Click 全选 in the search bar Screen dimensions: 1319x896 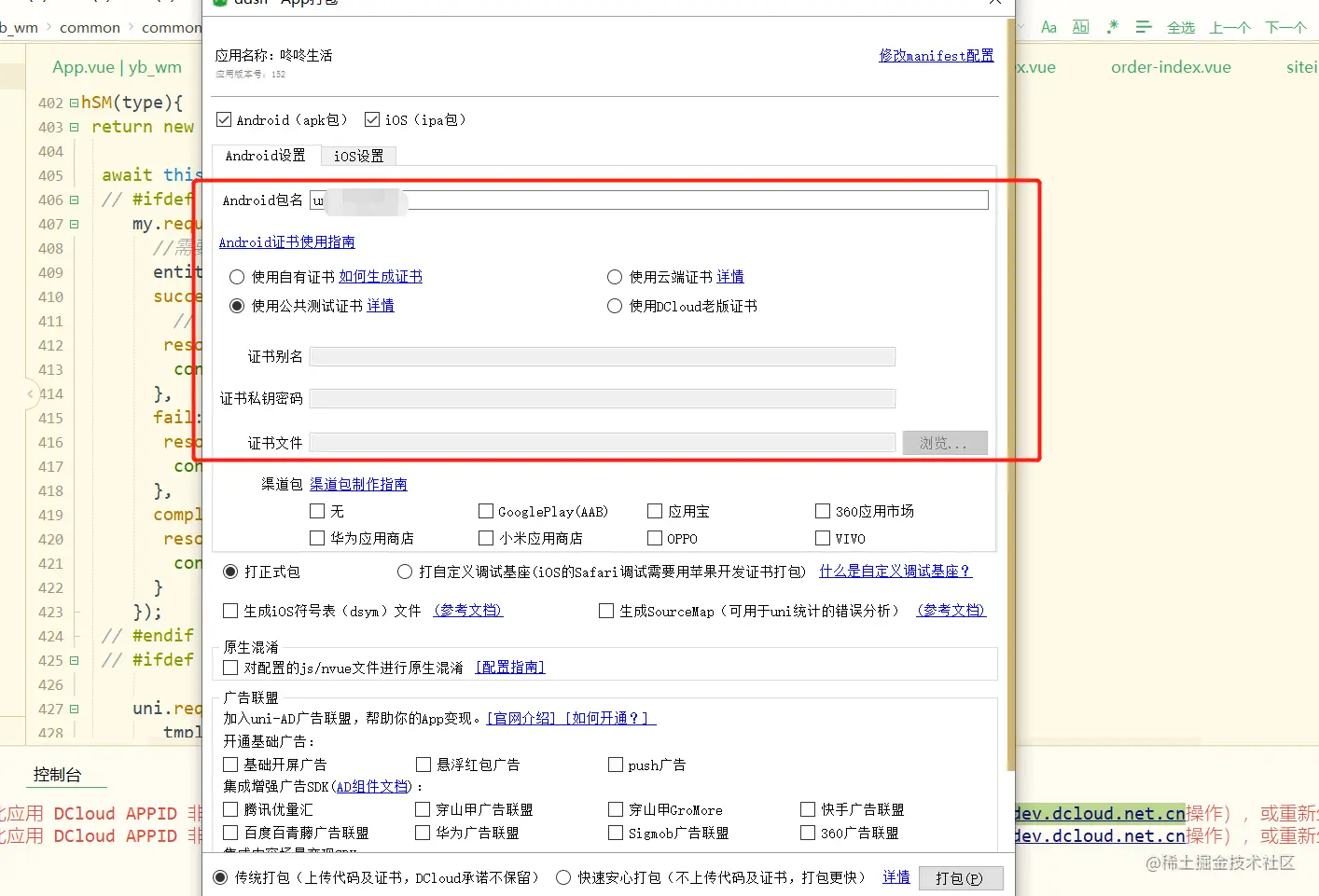(x=1181, y=27)
